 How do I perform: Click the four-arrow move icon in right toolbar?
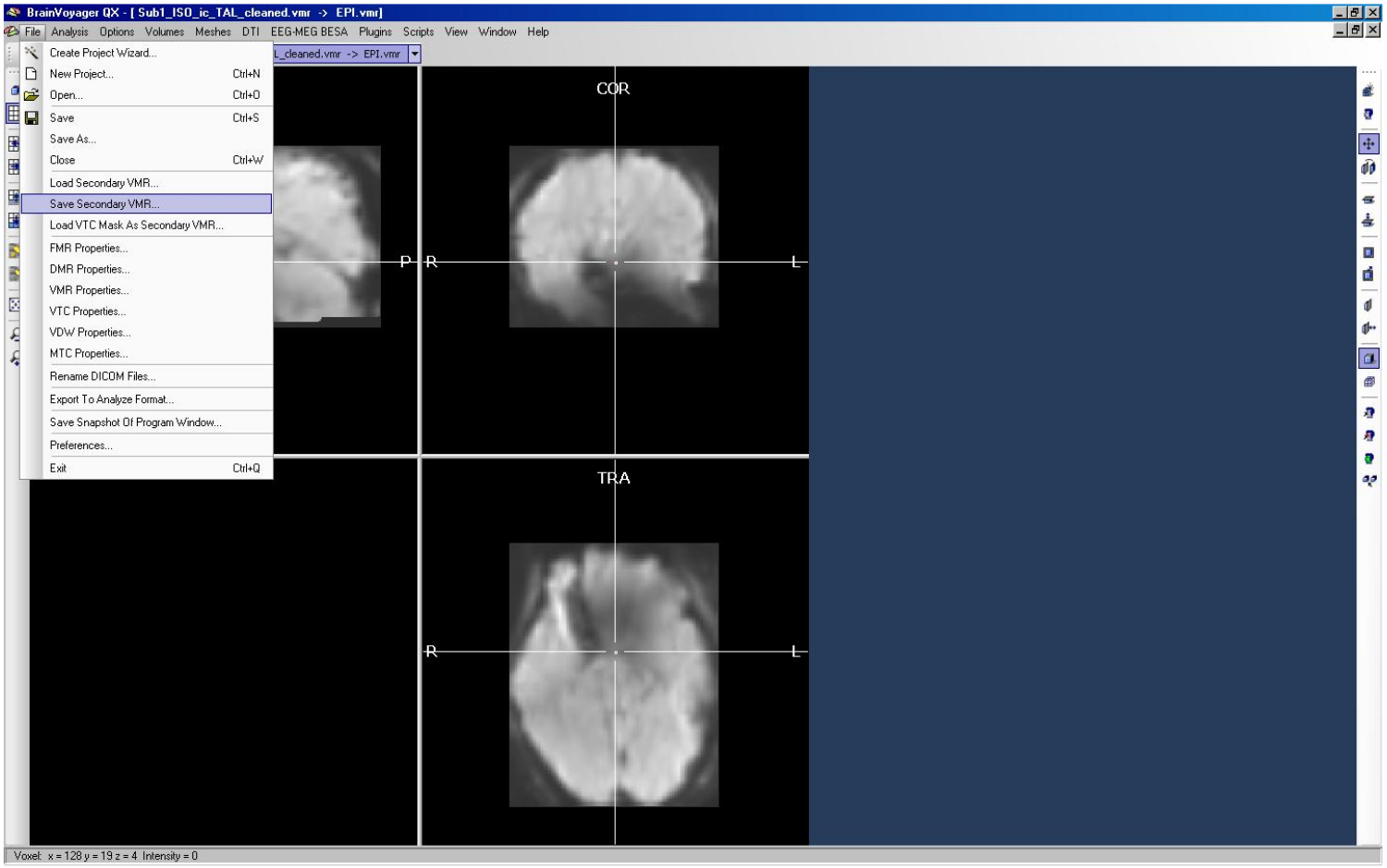click(1369, 143)
